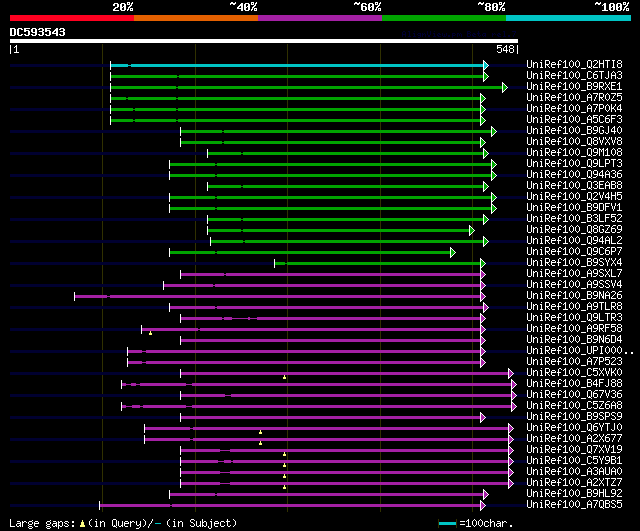Select the UniRef100_B4FJ88 label
Viewport: 640px width, 531px height.
[x=574, y=384]
